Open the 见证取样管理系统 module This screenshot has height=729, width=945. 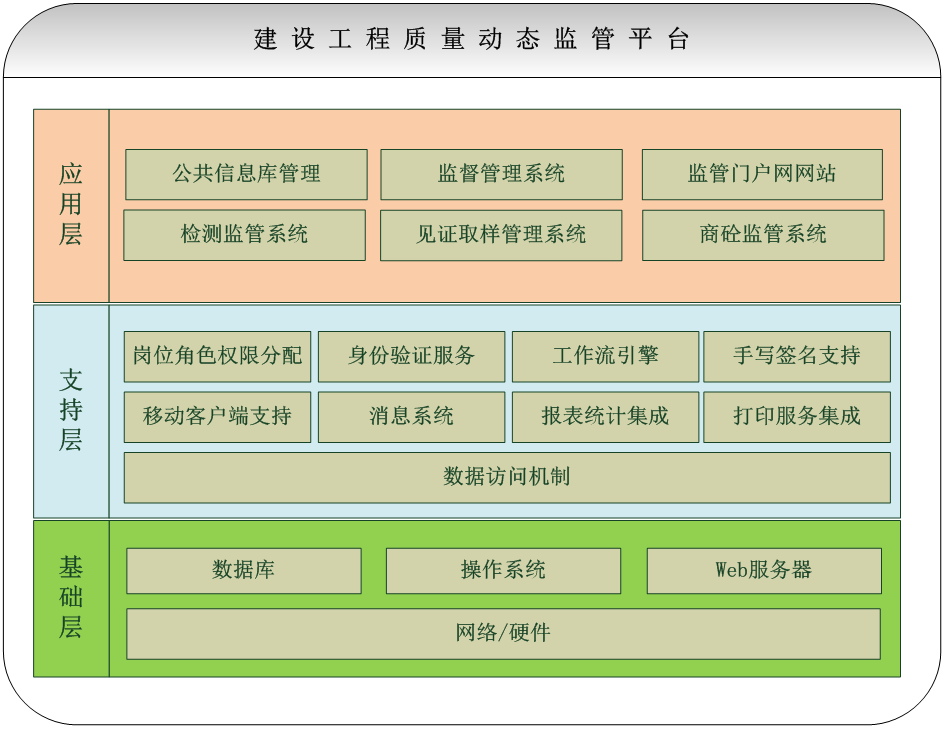pyautogui.click(x=500, y=235)
